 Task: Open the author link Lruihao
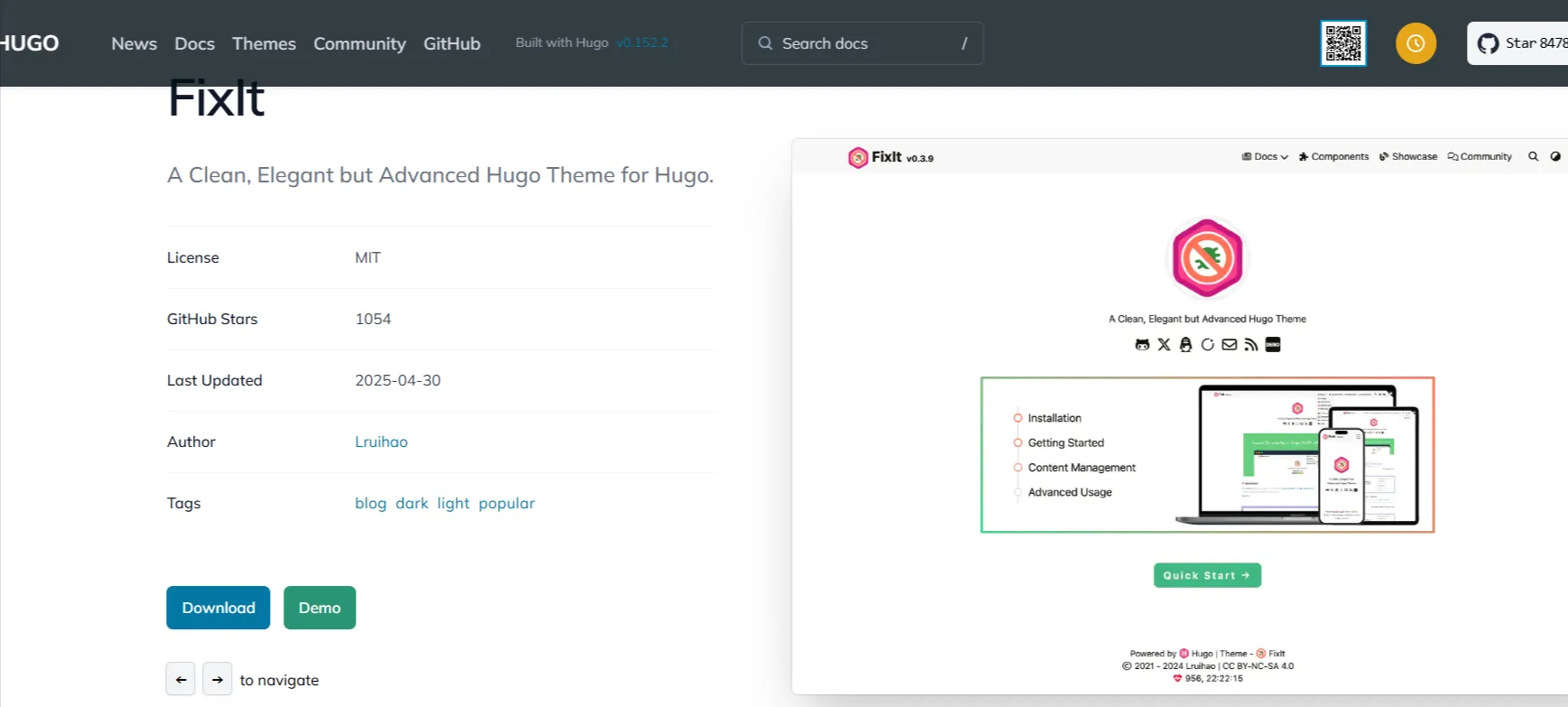381,442
